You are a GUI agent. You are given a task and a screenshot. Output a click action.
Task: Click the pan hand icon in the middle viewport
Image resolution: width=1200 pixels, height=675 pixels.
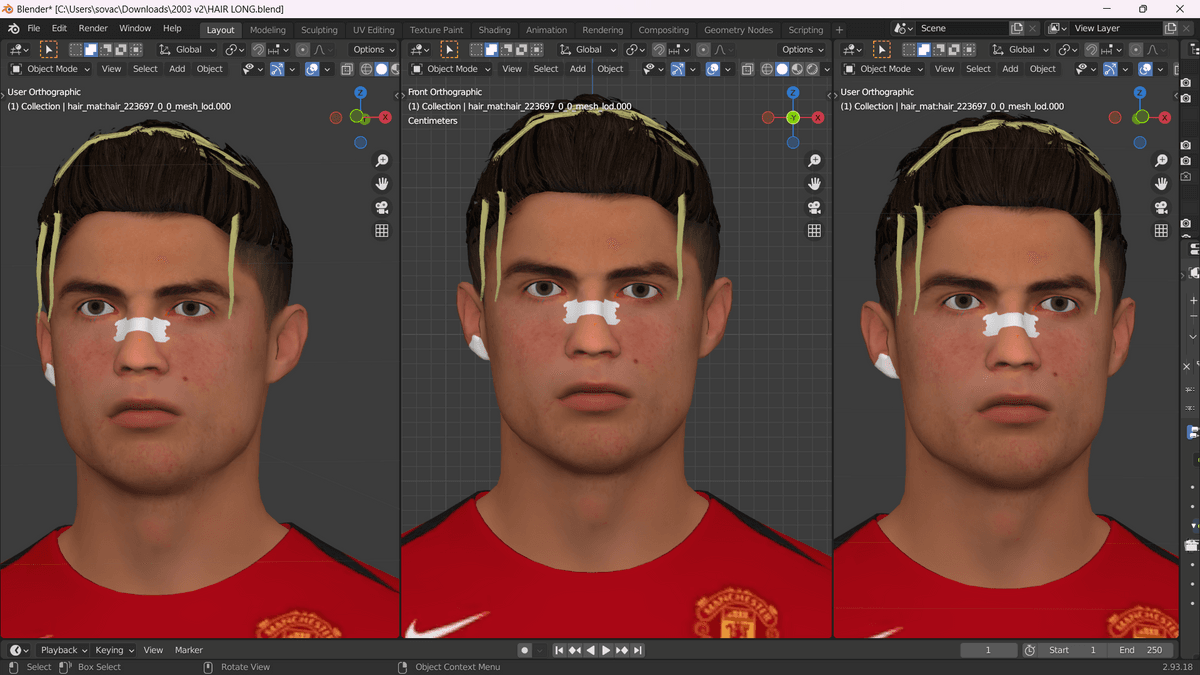click(x=814, y=184)
